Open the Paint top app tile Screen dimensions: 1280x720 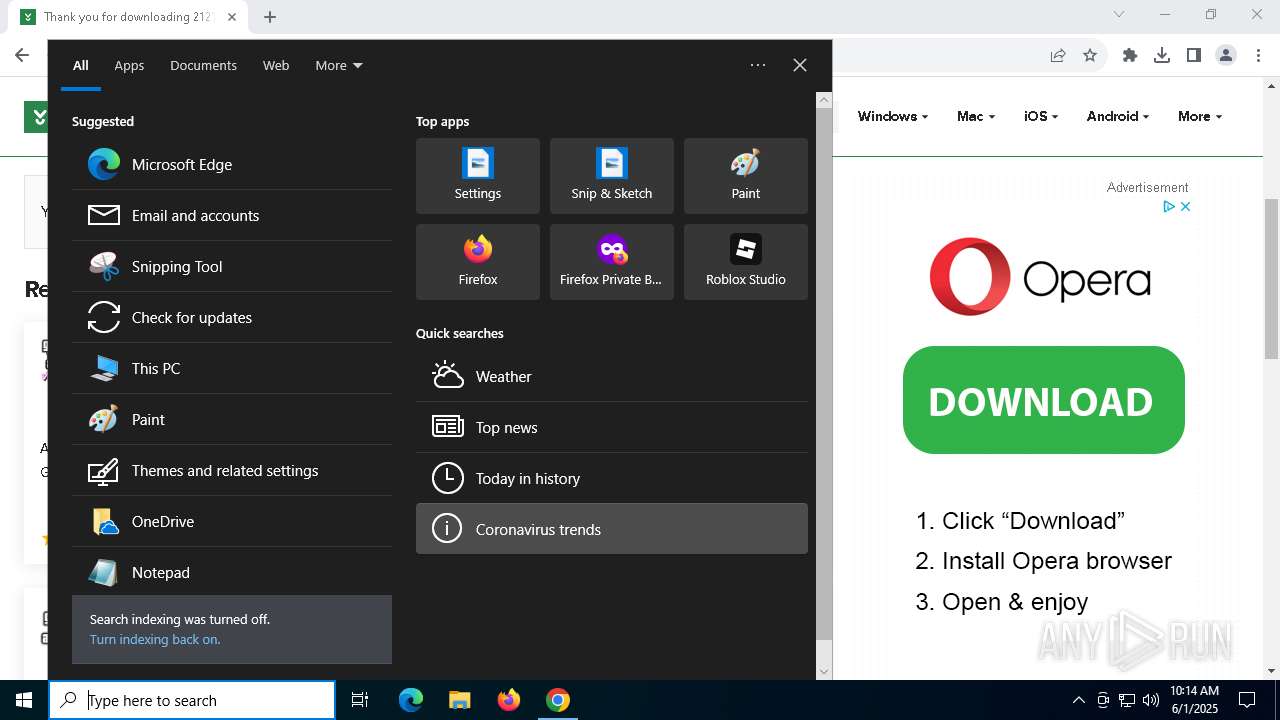[746, 176]
